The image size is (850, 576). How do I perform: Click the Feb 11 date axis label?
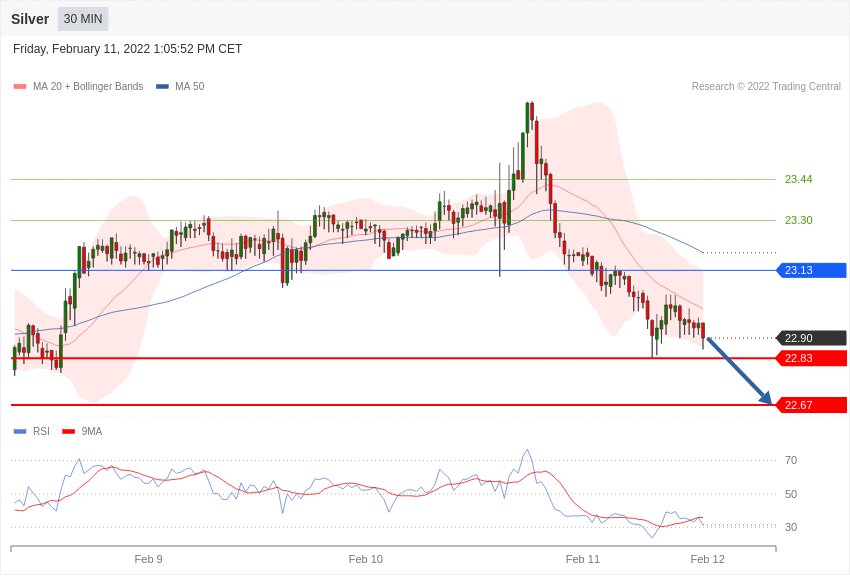pos(583,559)
